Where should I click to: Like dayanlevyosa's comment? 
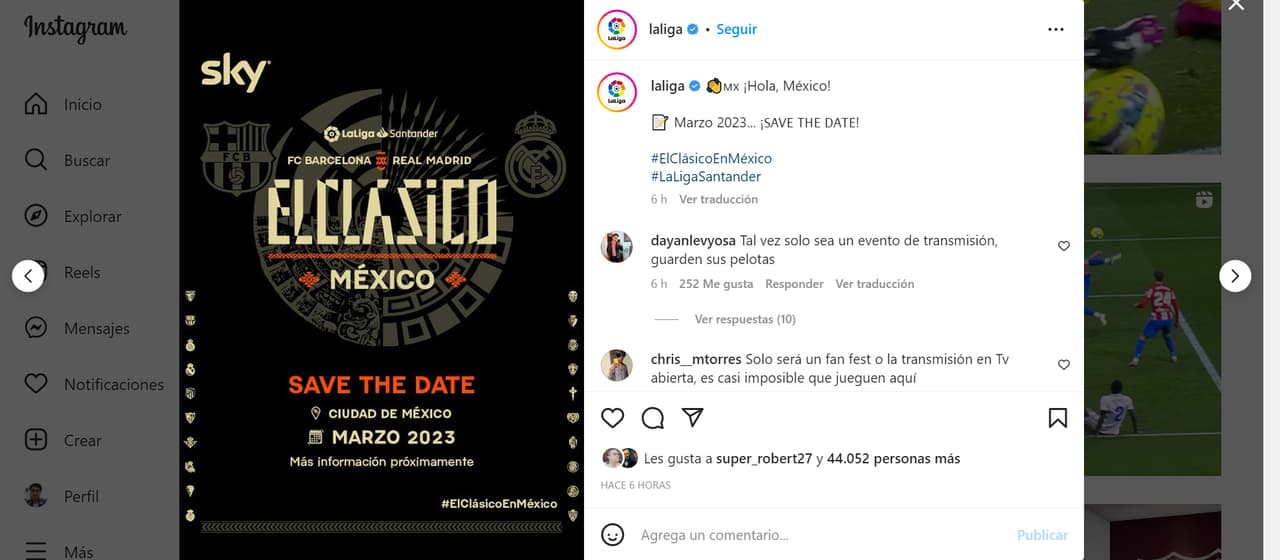point(1064,246)
